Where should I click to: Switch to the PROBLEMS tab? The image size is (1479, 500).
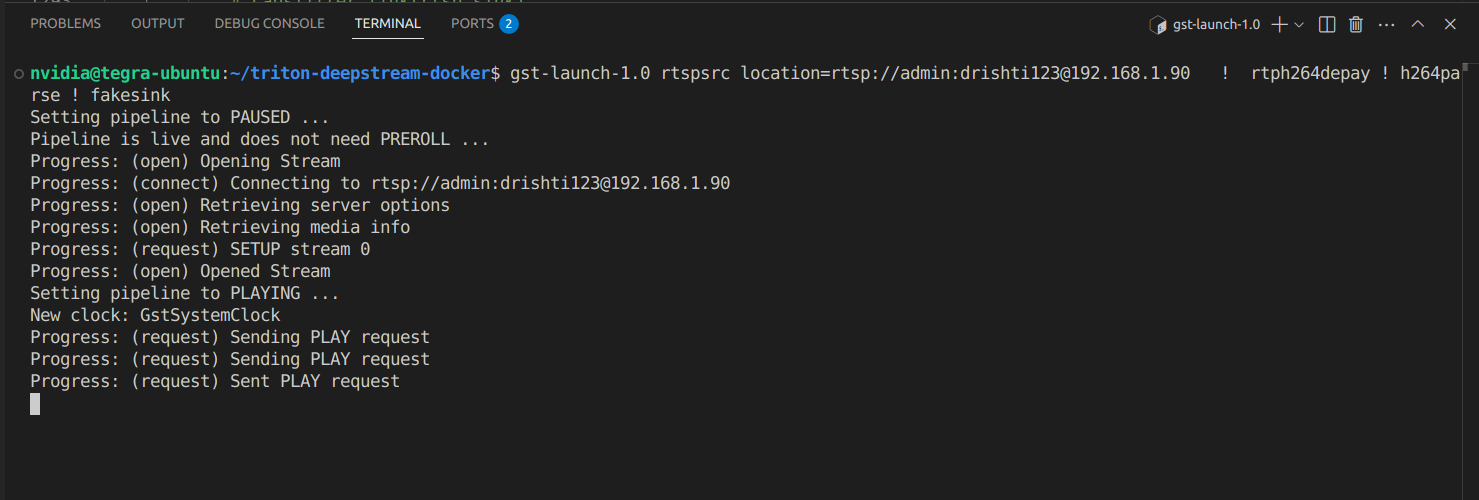tap(66, 23)
